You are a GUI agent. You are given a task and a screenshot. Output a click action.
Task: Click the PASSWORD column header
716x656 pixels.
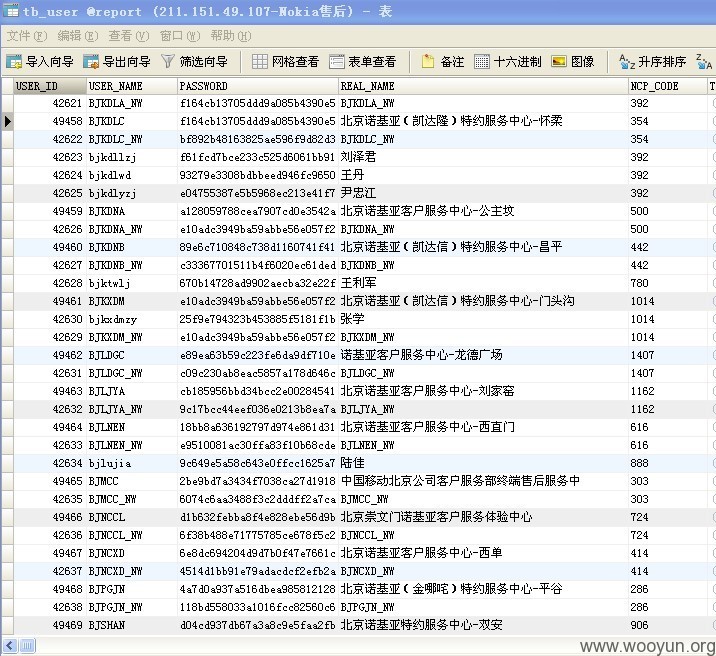point(258,86)
